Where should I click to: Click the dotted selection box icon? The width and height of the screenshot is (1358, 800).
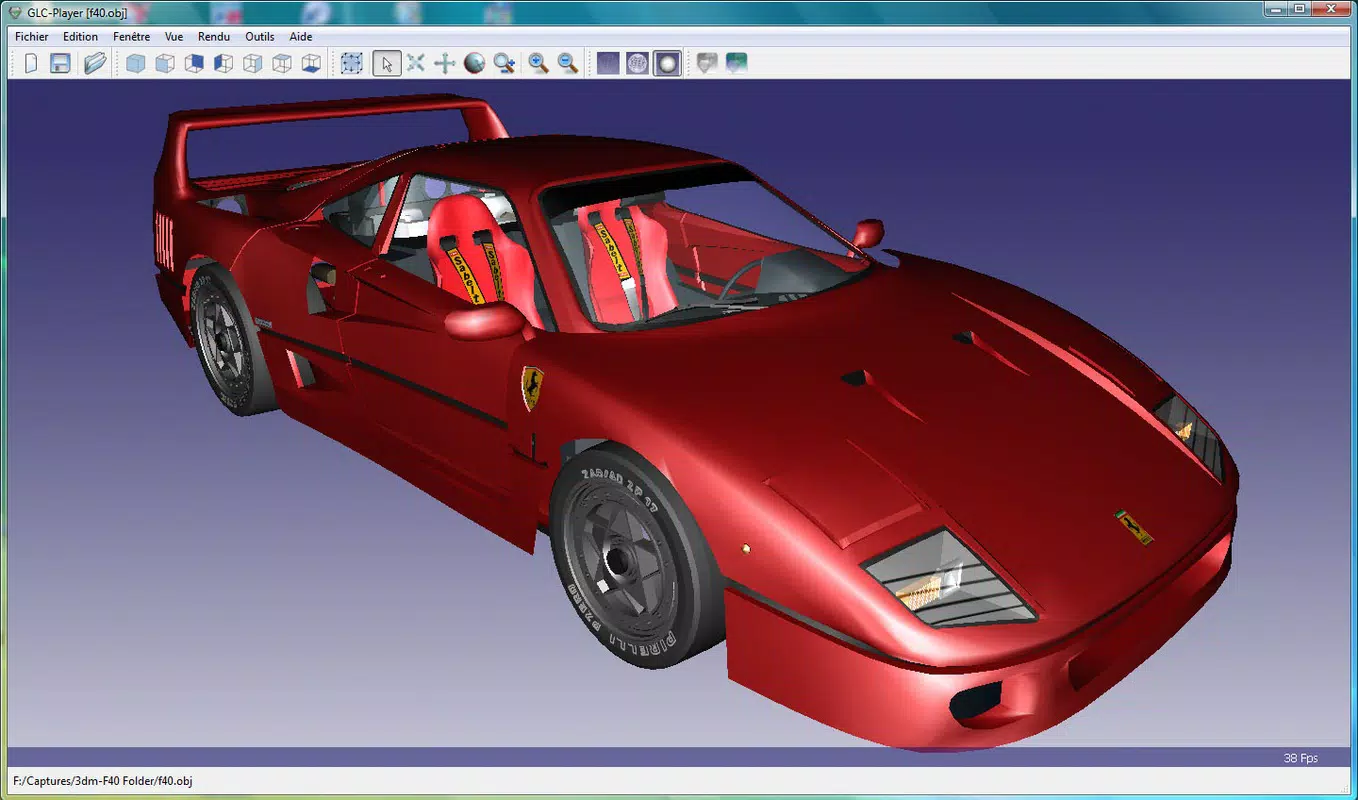click(352, 64)
